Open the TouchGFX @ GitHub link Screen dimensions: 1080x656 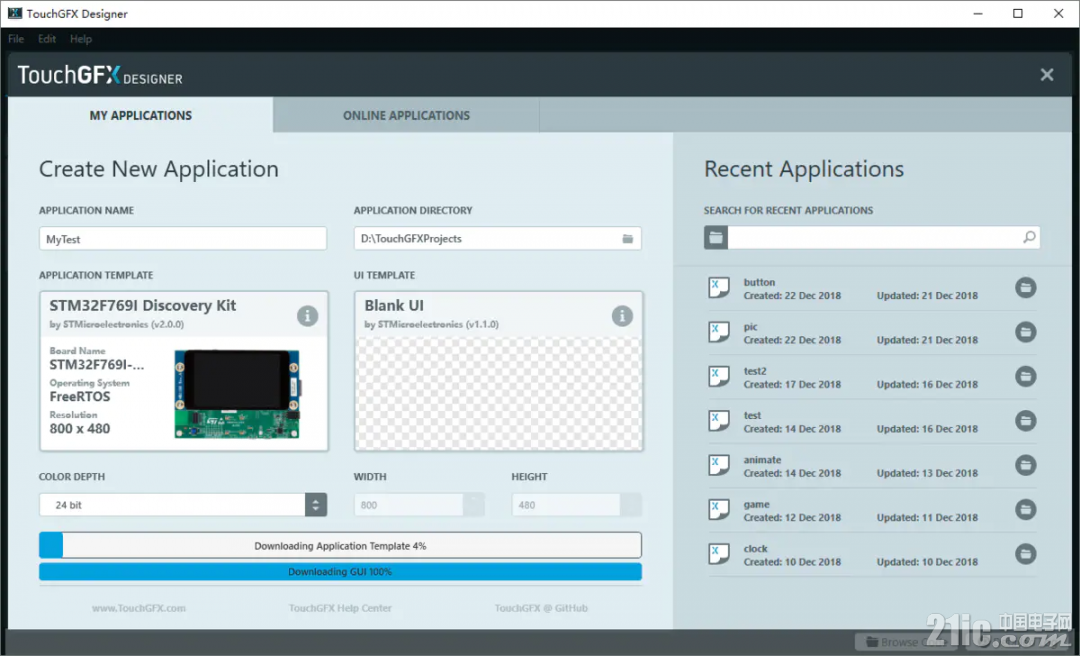pos(541,608)
